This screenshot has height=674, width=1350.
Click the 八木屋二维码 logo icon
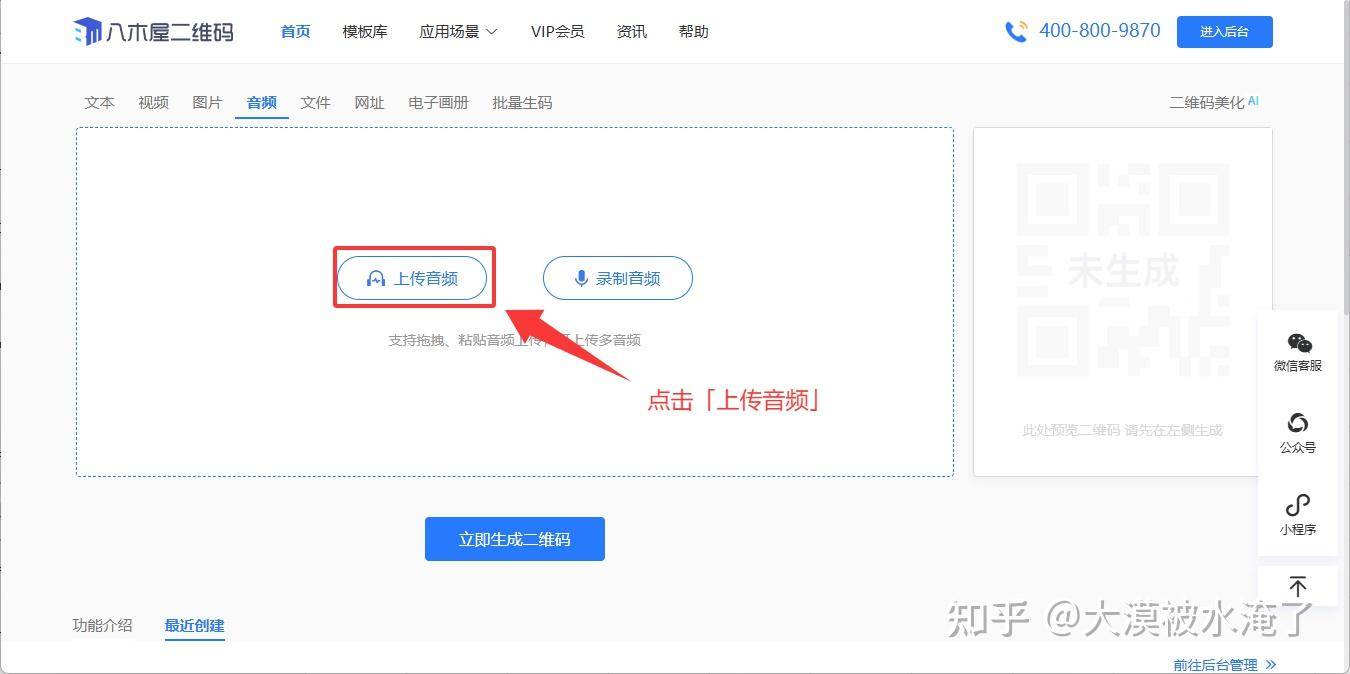point(88,32)
